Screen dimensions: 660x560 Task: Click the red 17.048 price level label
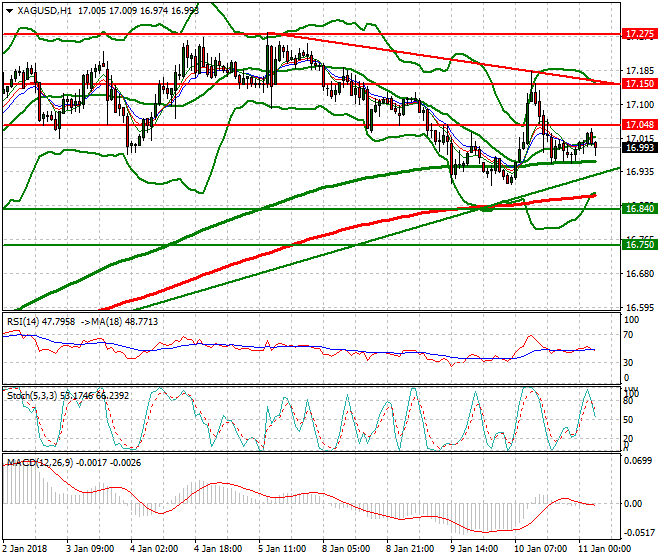[638, 125]
